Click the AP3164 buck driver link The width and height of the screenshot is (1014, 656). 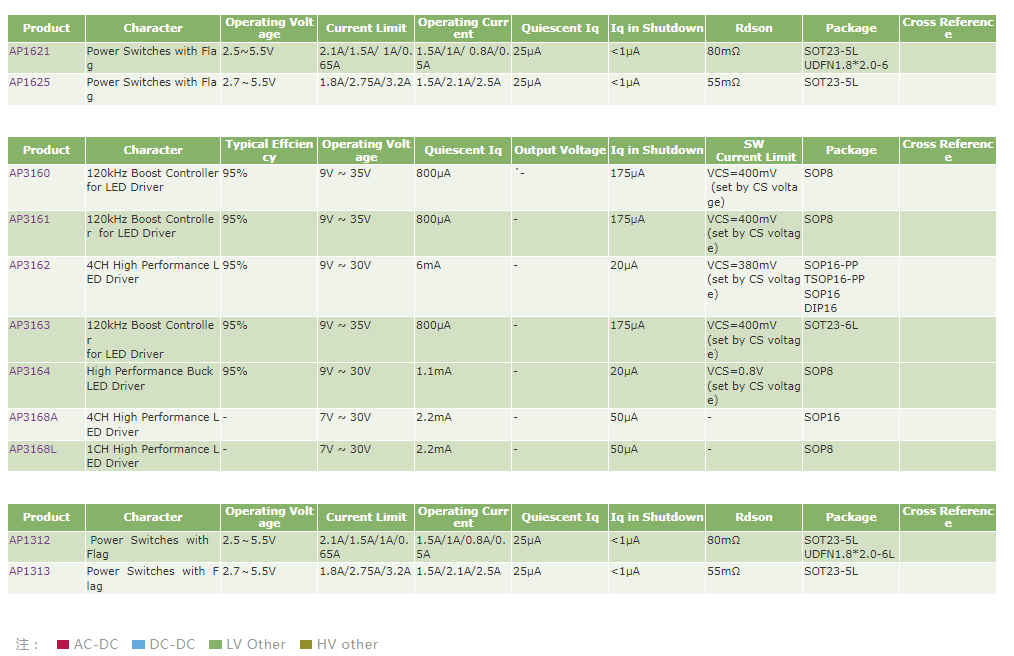(x=29, y=371)
